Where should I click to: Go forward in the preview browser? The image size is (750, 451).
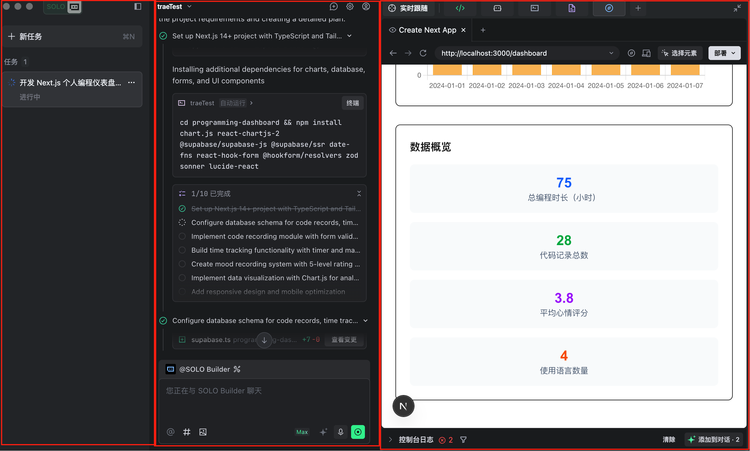click(x=408, y=53)
